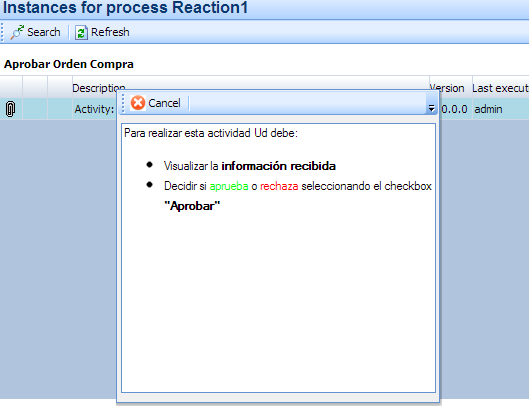The image size is (529, 419).
Task: Click the bold información recibida text
Action: click(x=279, y=166)
